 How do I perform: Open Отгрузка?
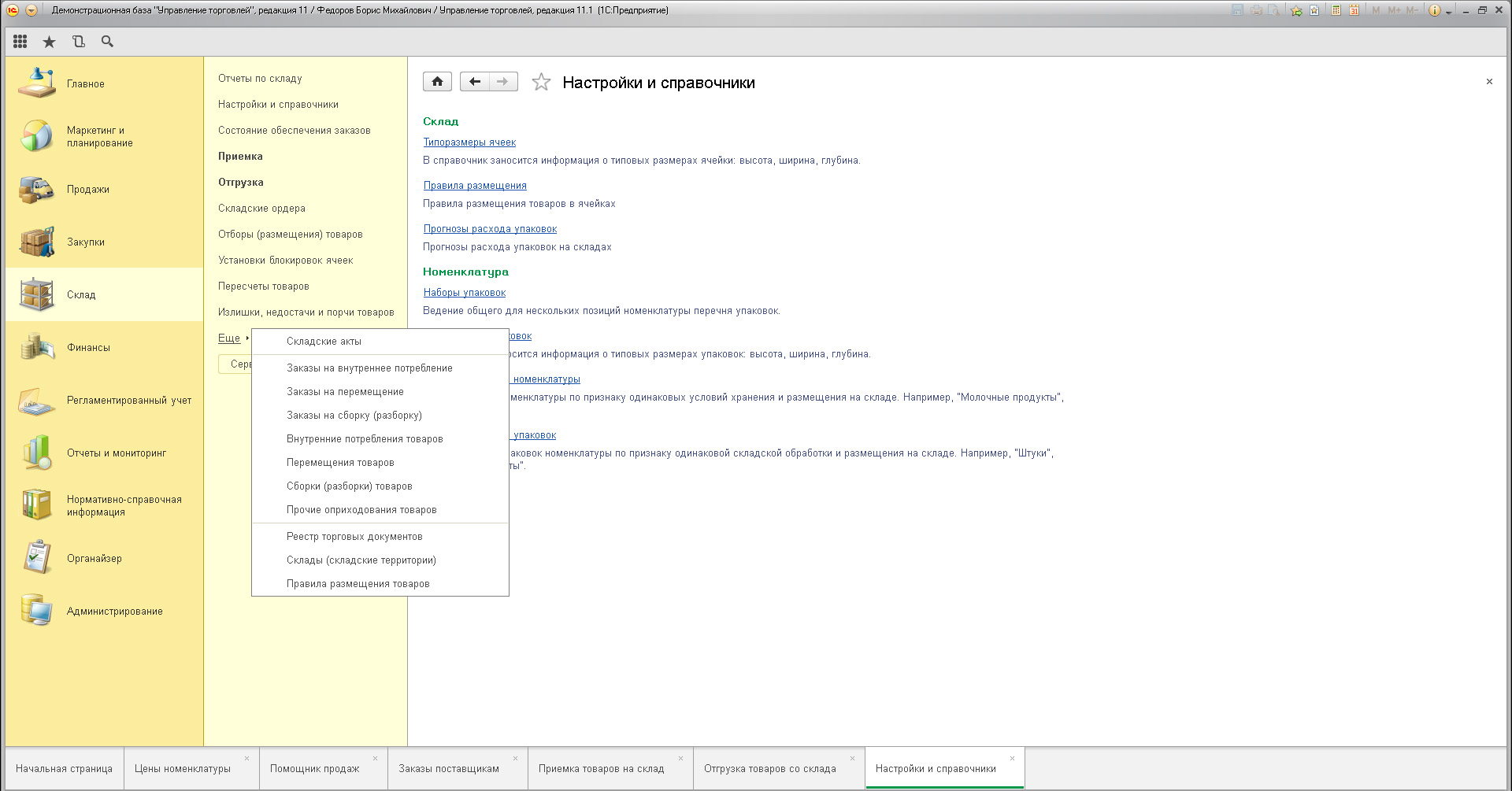click(241, 182)
